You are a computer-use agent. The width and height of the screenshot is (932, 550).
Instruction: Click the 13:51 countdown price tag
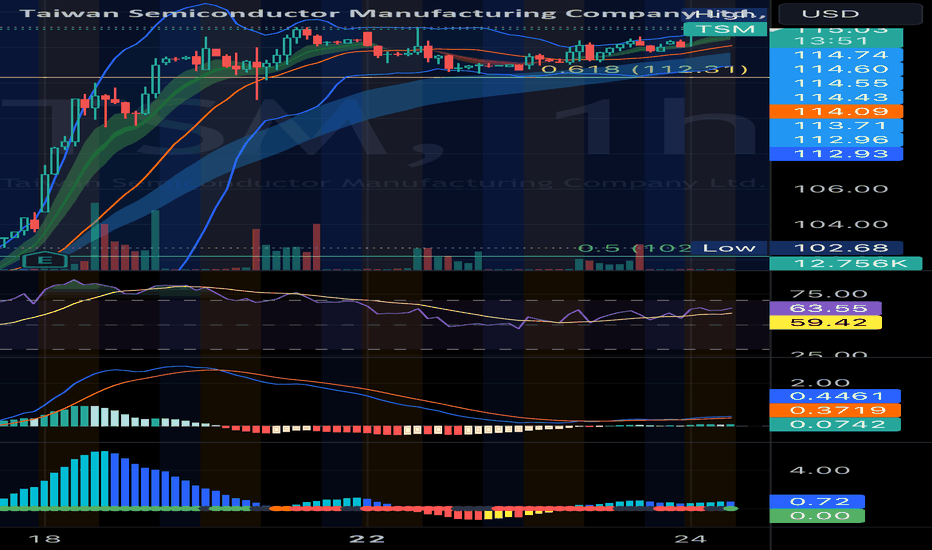pyautogui.click(x=836, y=41)
